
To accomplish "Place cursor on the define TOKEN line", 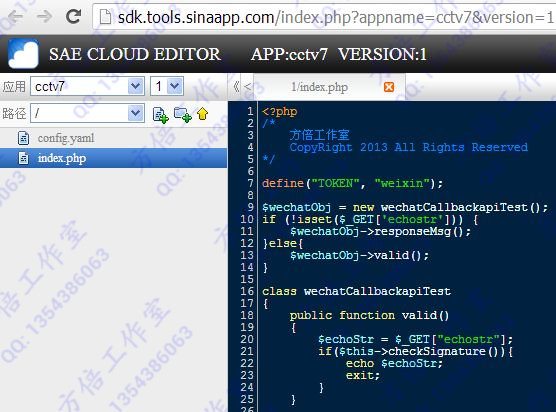I will coord(352,183).
